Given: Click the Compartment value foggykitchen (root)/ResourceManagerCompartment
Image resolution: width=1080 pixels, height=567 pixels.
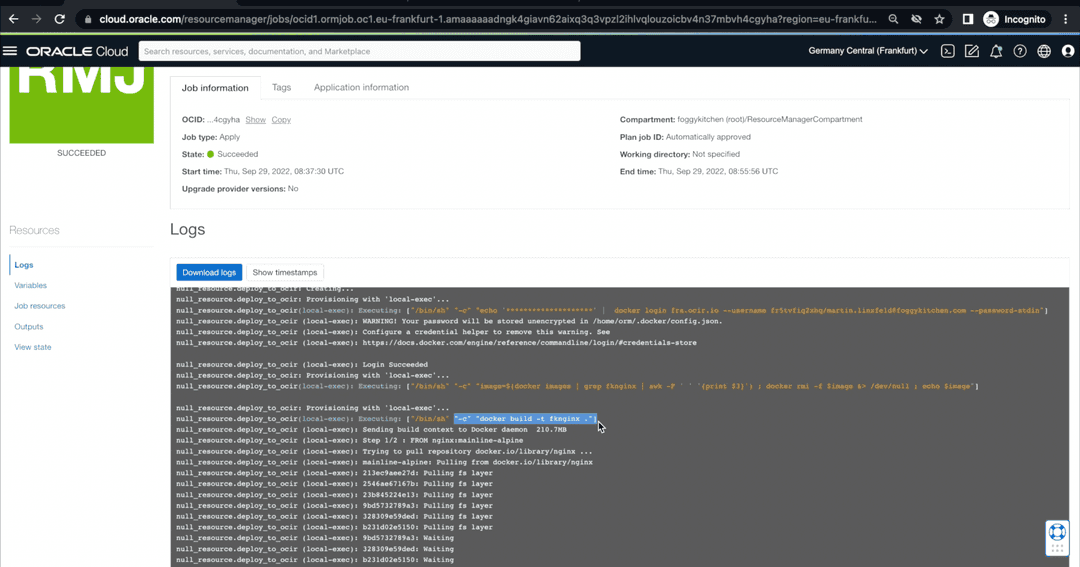Looking at the screenshot, I should pos(769,119).
